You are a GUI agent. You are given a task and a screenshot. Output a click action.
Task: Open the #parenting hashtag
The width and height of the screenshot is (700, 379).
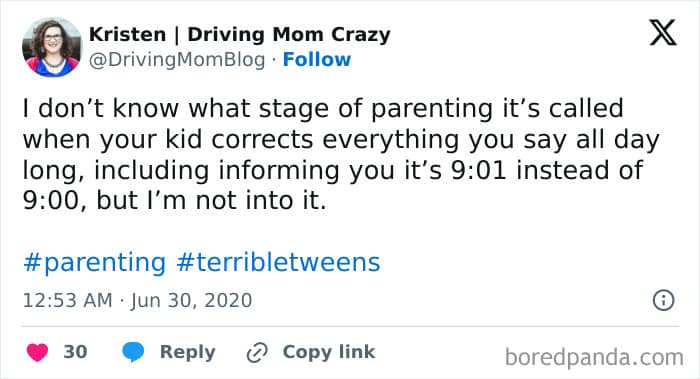coord(94,262)
